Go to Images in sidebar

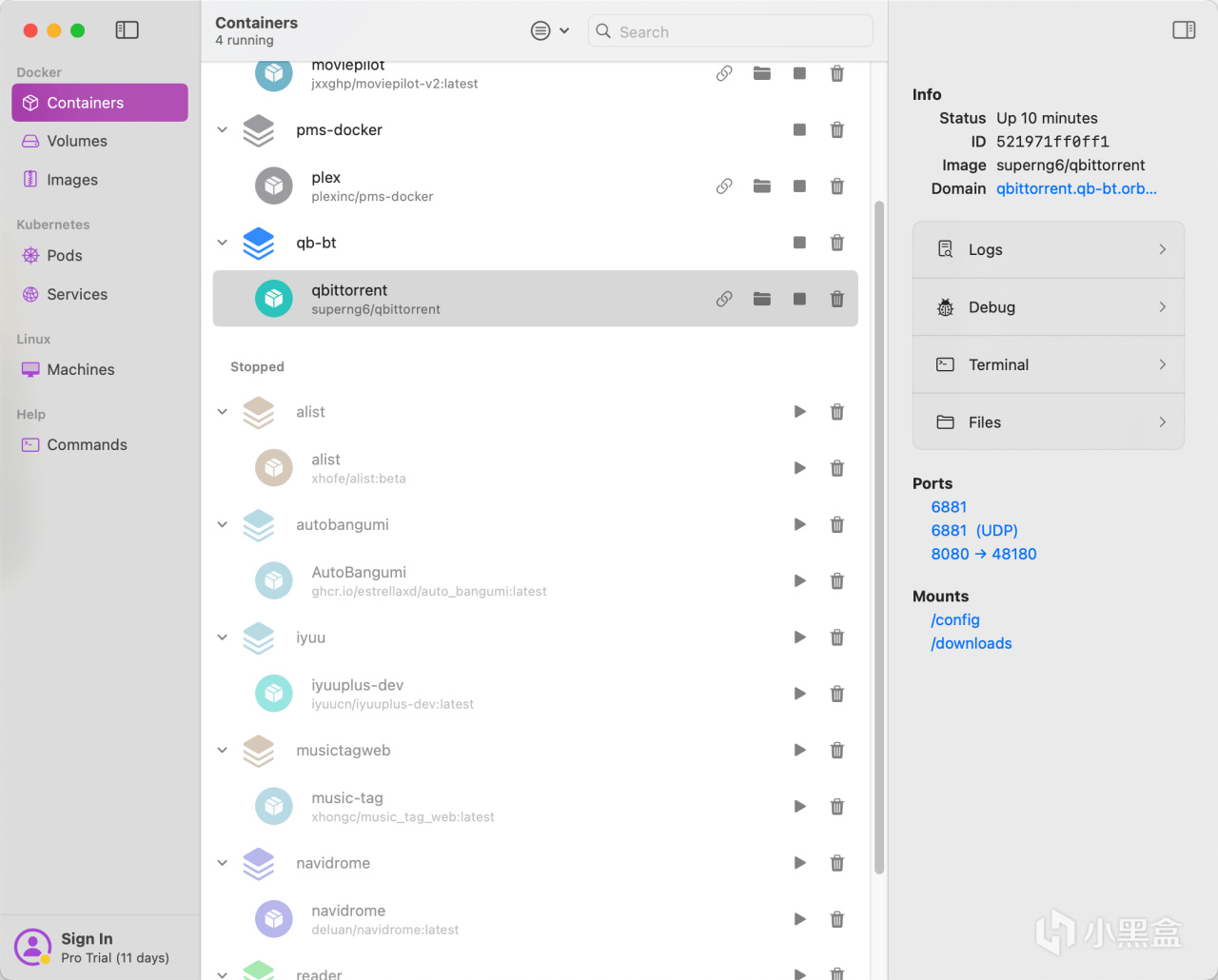coord(100,180)
